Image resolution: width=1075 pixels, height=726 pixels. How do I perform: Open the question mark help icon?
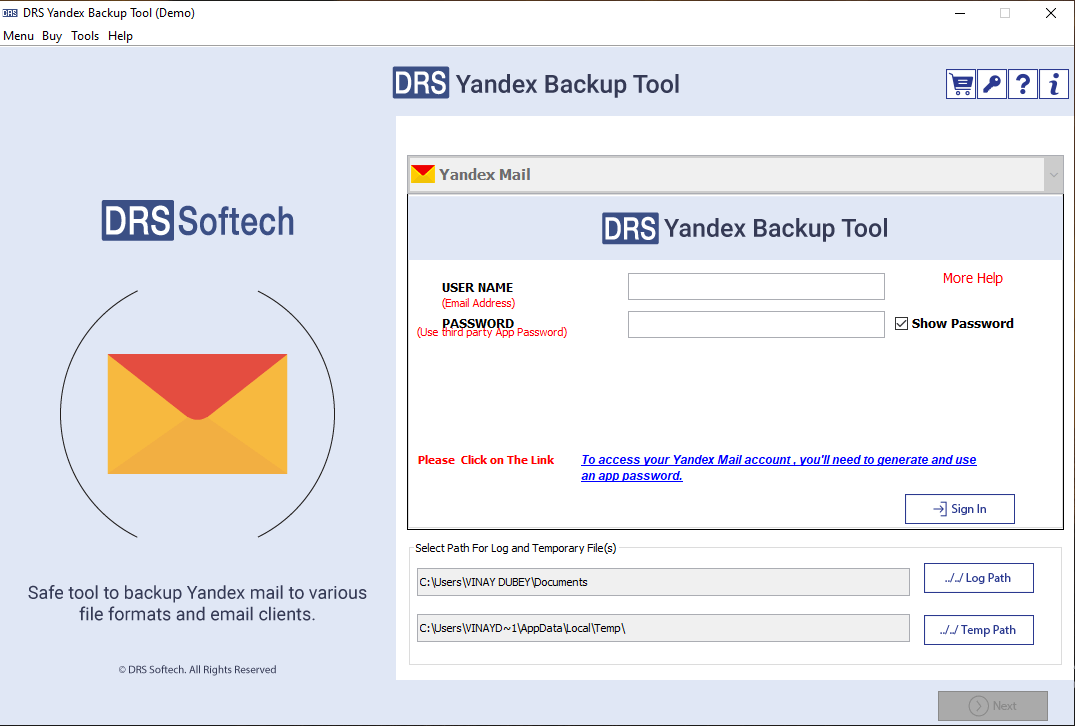pyautogui.click(x=1022, y=84)
